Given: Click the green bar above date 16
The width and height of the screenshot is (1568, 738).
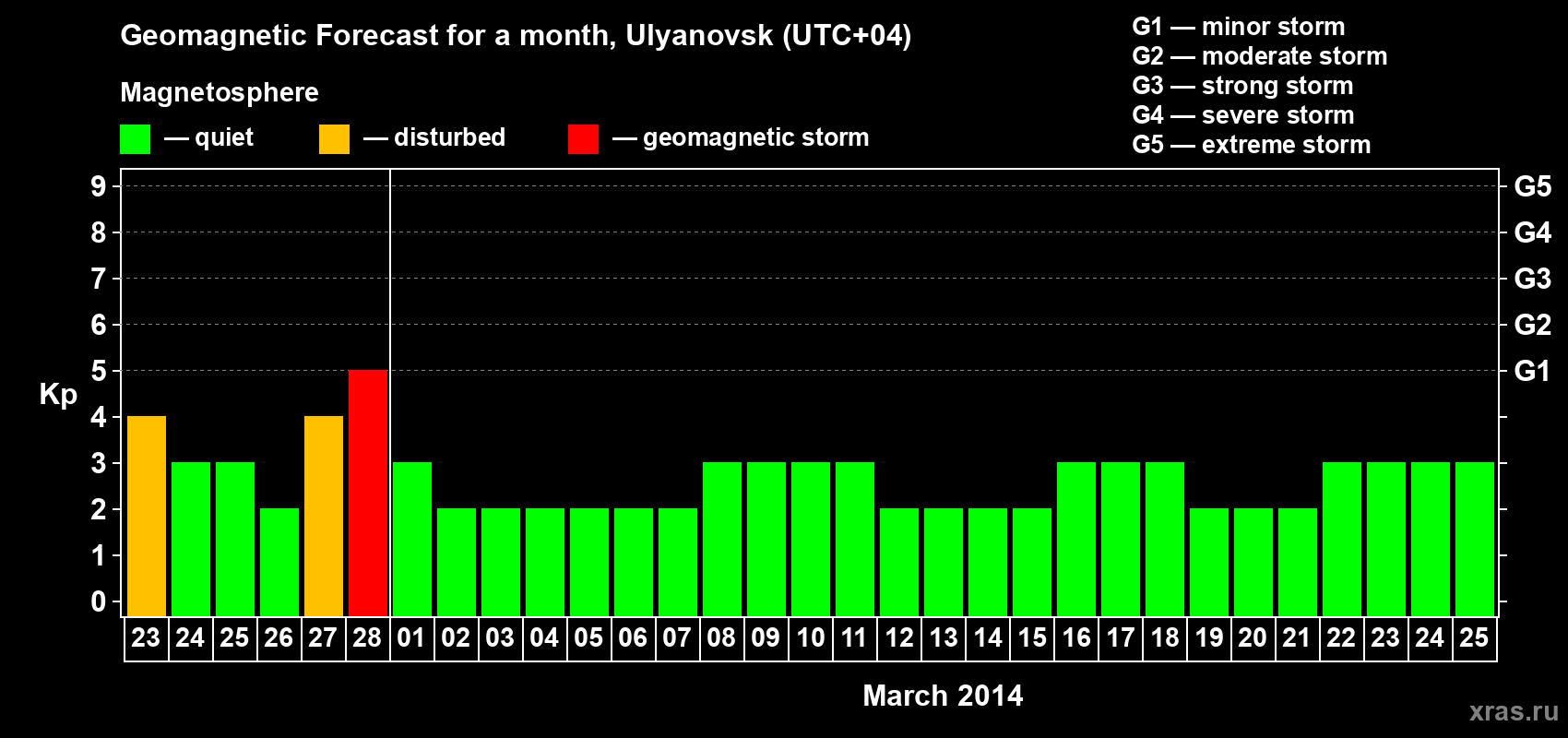Looking at the screenshot, I should click(1076, 539).
